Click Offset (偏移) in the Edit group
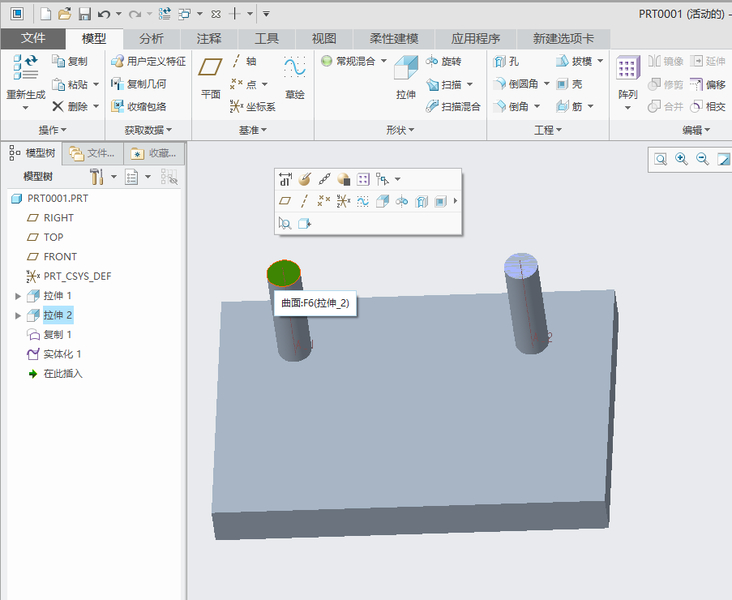 pyautogui.click(x=708, y=84)
